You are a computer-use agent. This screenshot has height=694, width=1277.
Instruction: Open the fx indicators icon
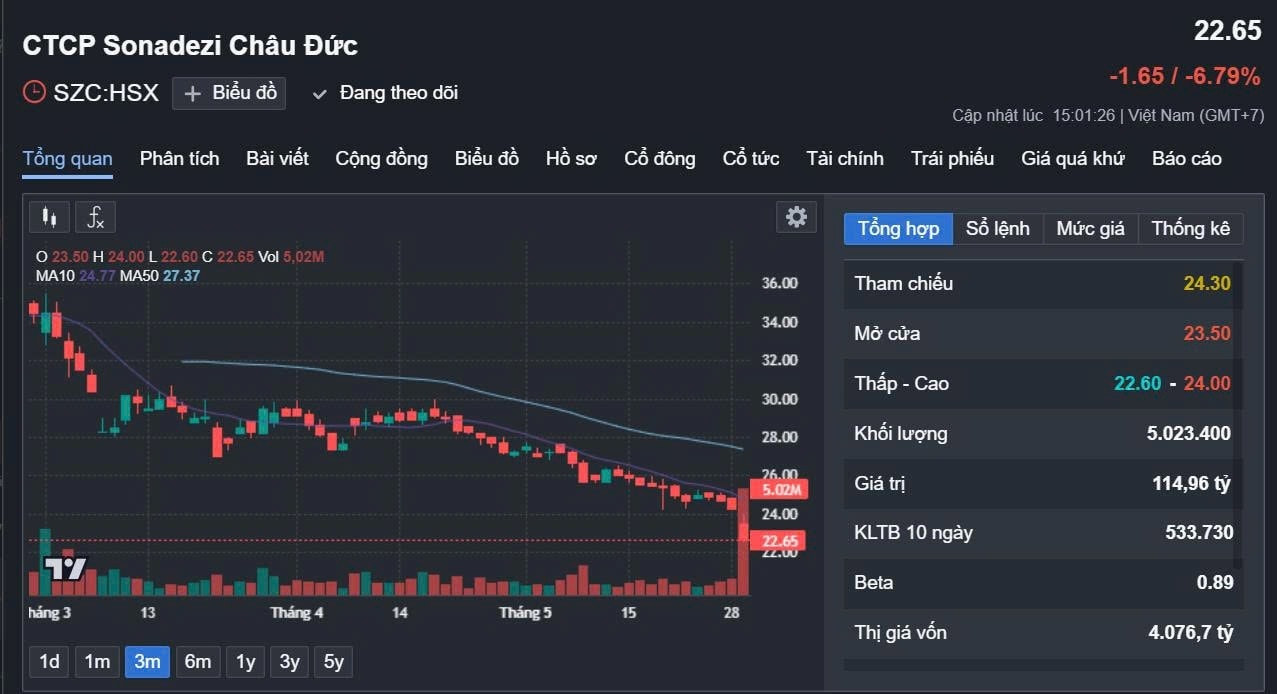click(x=96, y=216)
